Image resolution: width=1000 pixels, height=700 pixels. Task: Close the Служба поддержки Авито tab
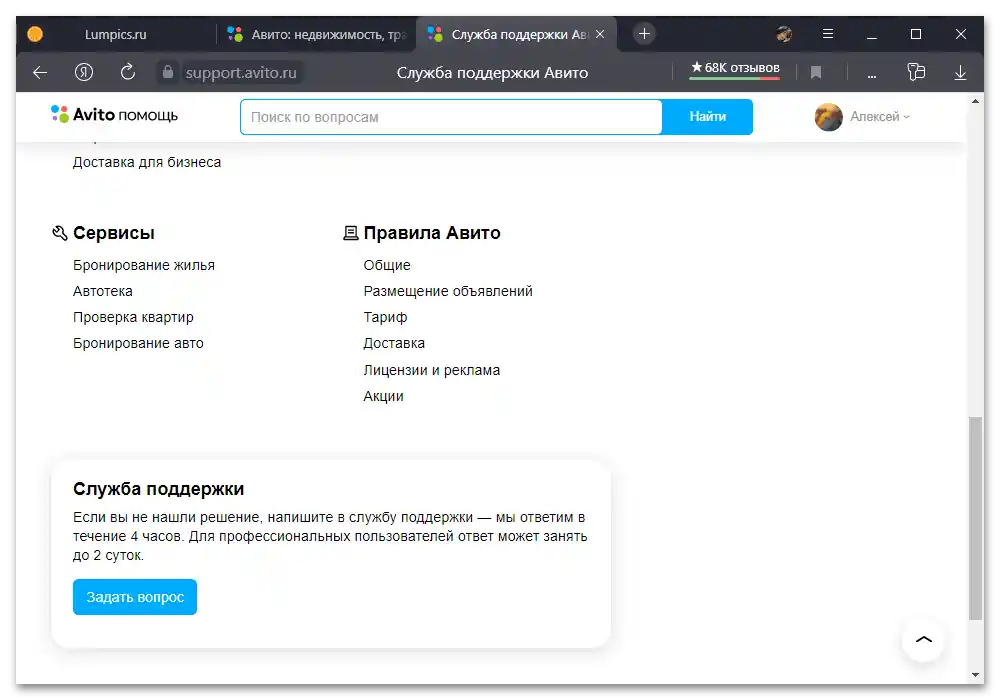(600, 34)
